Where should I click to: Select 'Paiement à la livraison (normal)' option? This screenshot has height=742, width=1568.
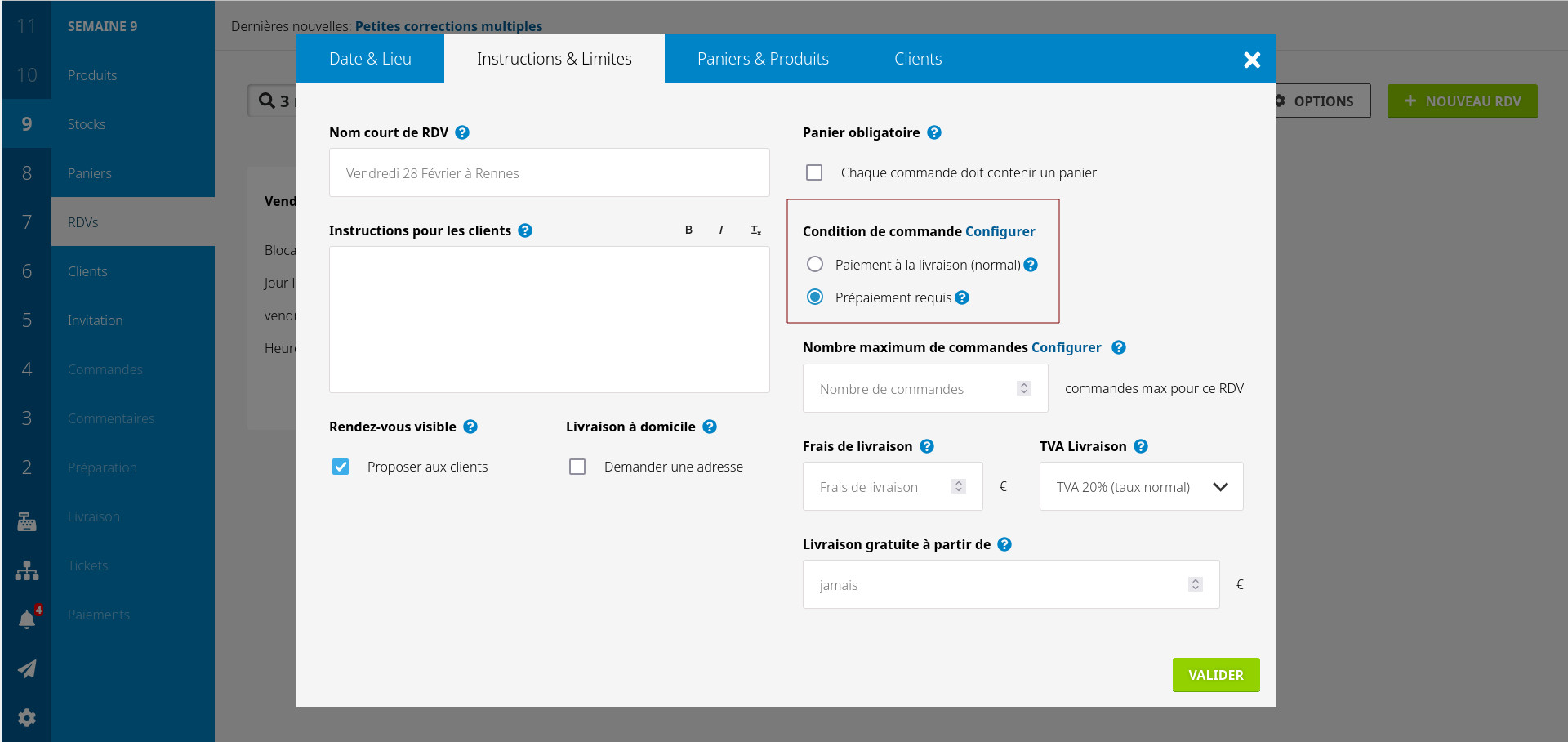[815, 265]
